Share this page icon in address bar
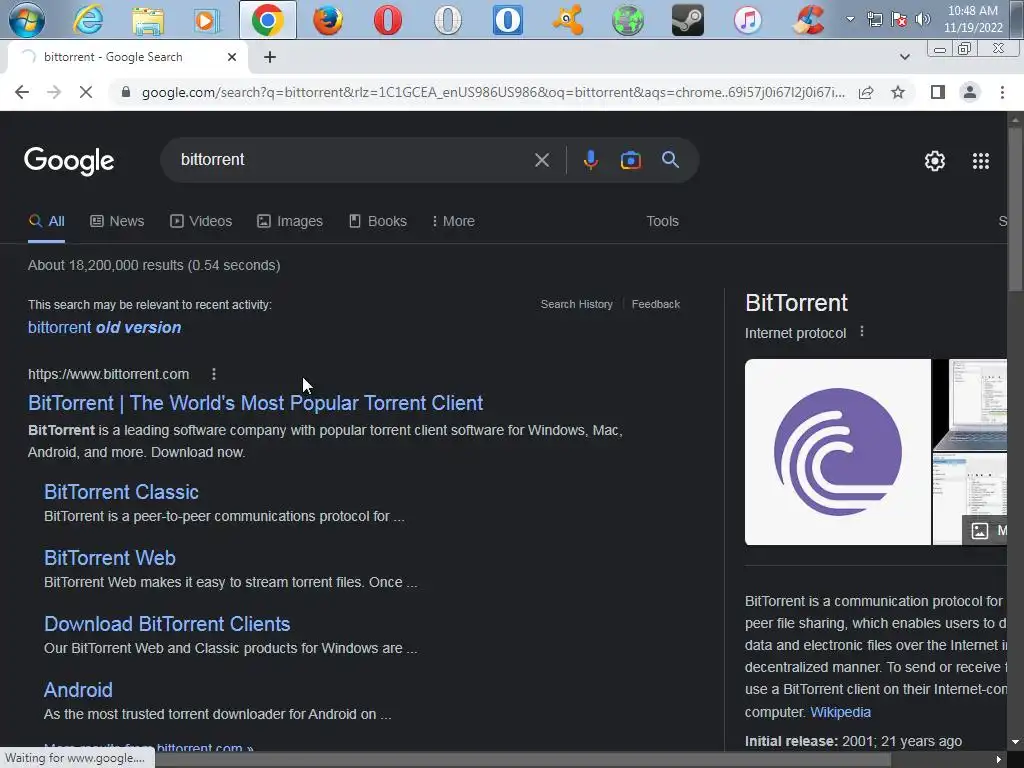Image resolution: width=1024 pixels, height=768 pixels. (866, 92)
